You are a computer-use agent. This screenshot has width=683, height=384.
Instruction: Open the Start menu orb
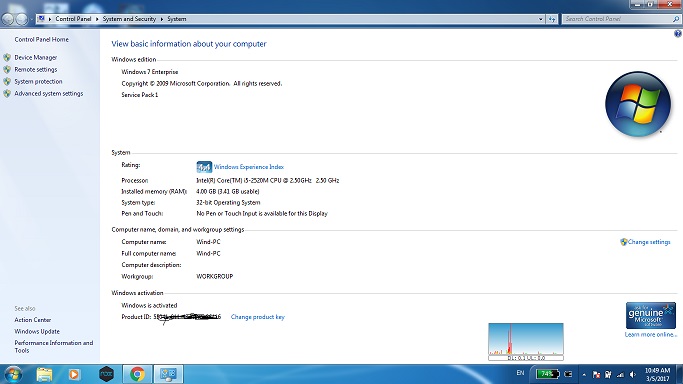tap(12, 374)
